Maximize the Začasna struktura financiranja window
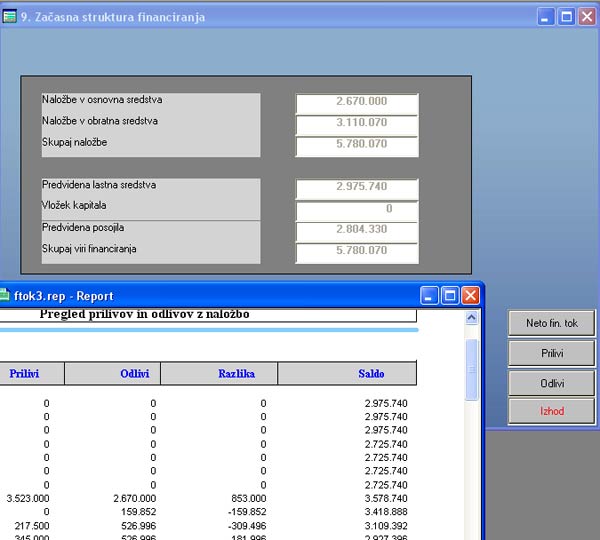600x540 pixels. coord(566,16)
